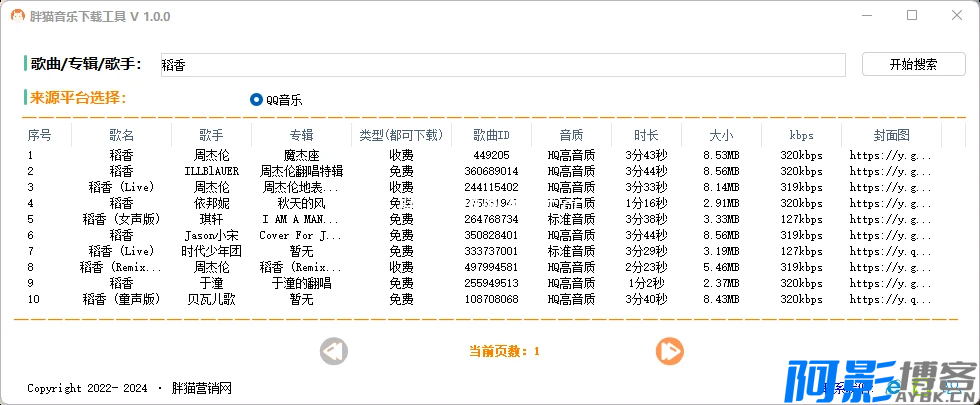Screen dimensions: 980x405
Task: Click duration 2分23秒
Action: coord(646,268)
